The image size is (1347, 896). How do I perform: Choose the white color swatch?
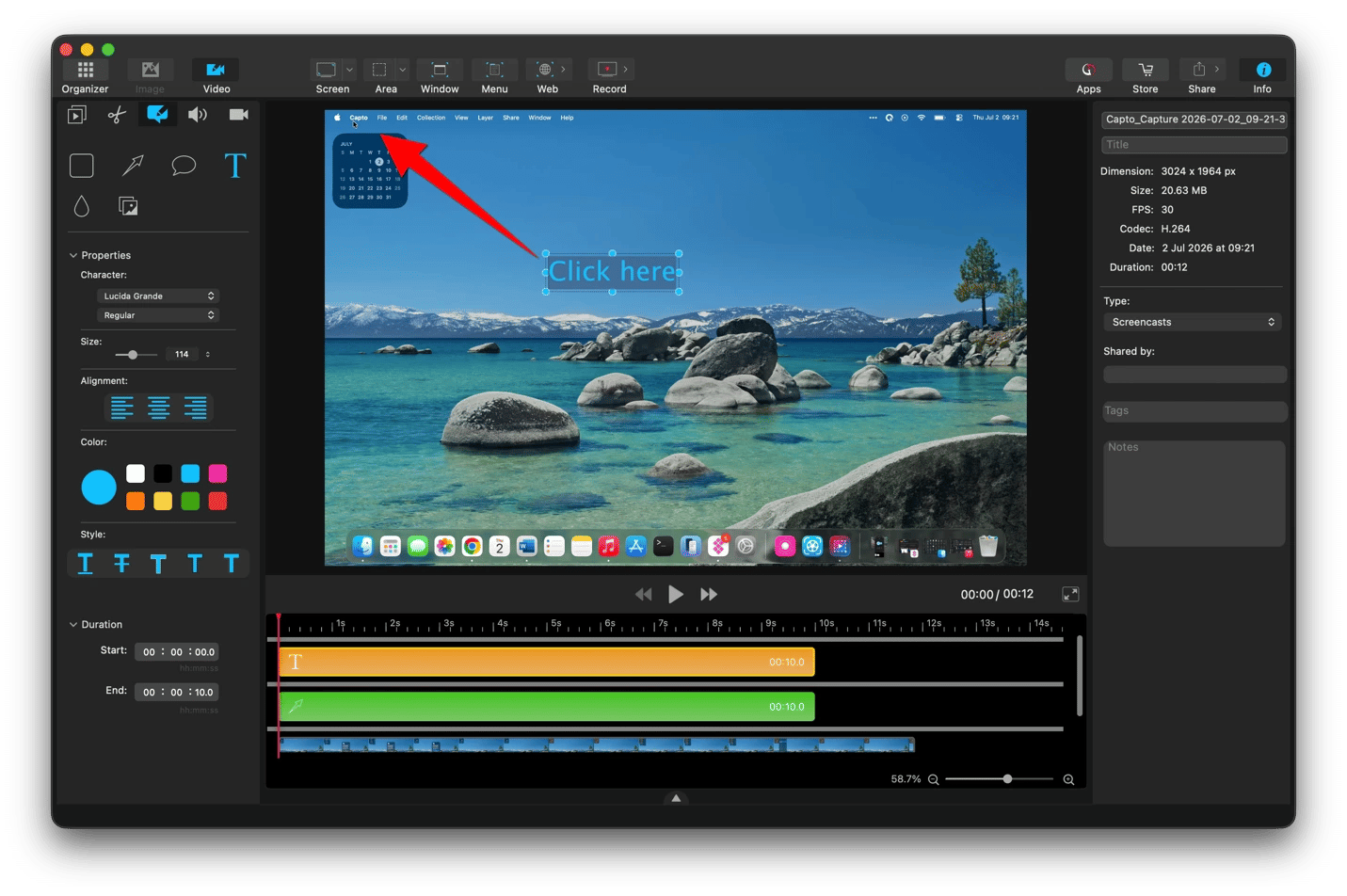click(136, 473)
